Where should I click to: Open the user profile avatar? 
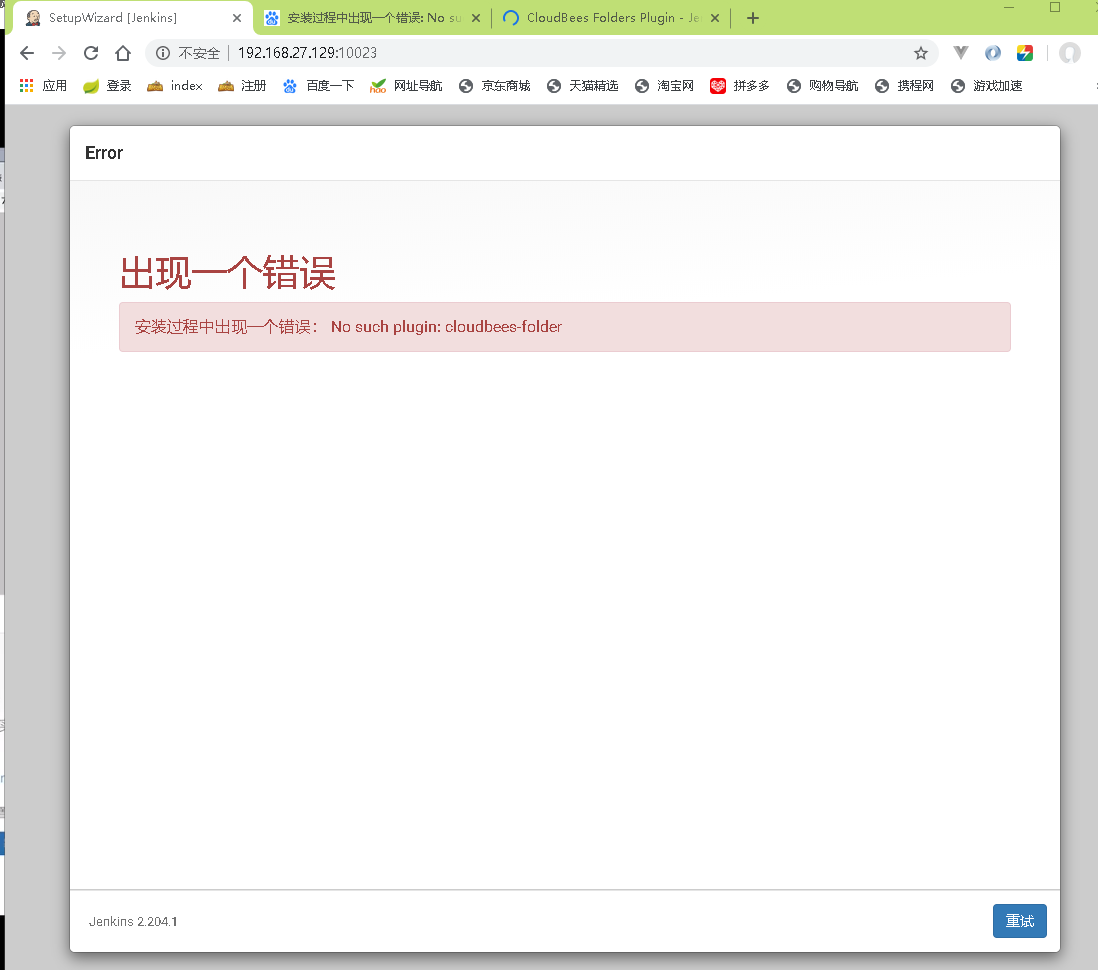[x=1069, y=53]
